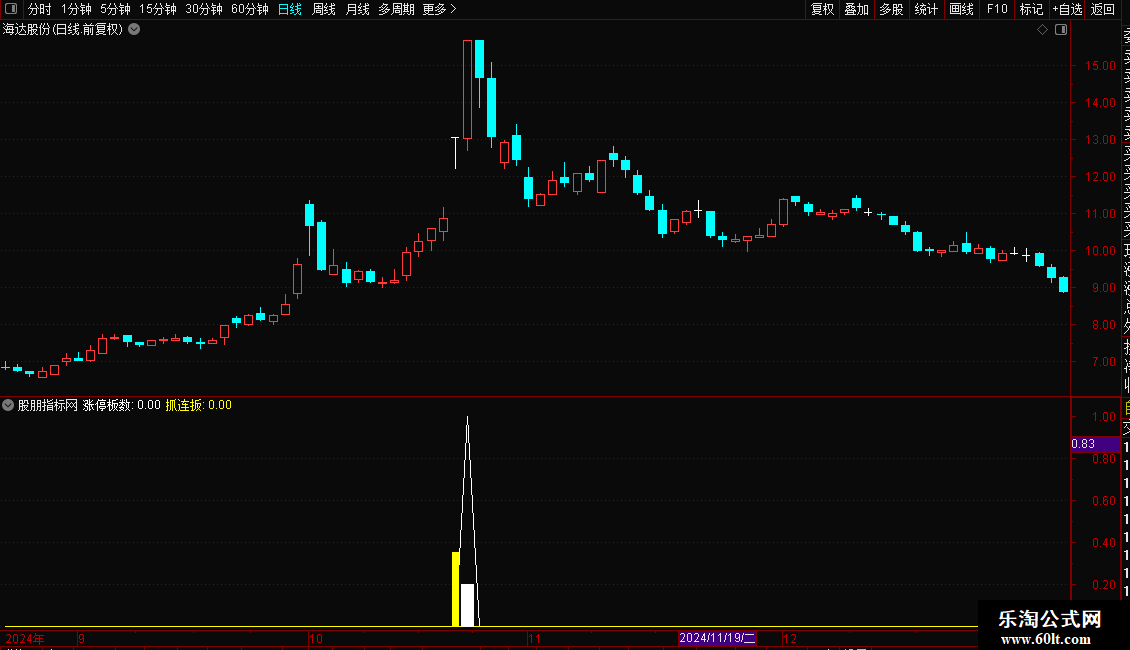Image resolution: width=1130 pixels, height=650 pixels.
Task: Click the highlighted 2024/11/19/二 date marker
Action: coord(717,638)
